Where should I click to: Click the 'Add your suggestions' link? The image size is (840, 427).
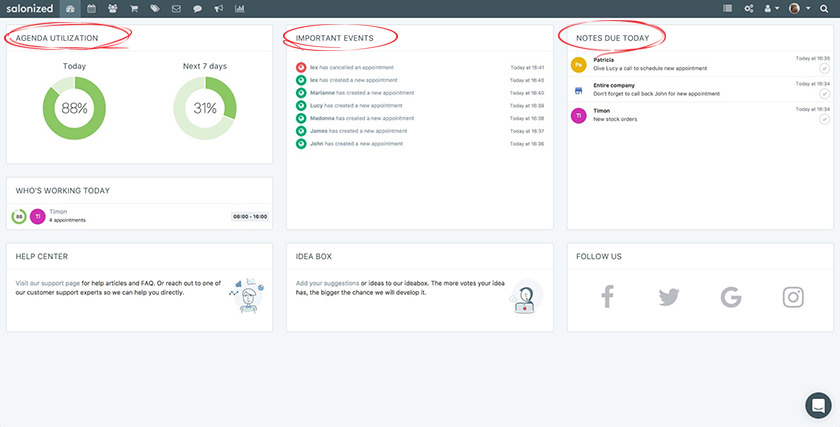coord(327,283)
